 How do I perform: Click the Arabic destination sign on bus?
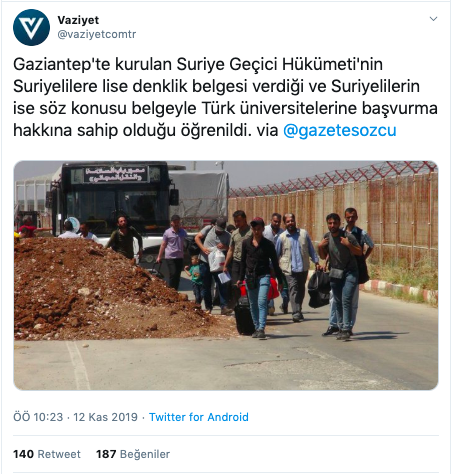115,174
